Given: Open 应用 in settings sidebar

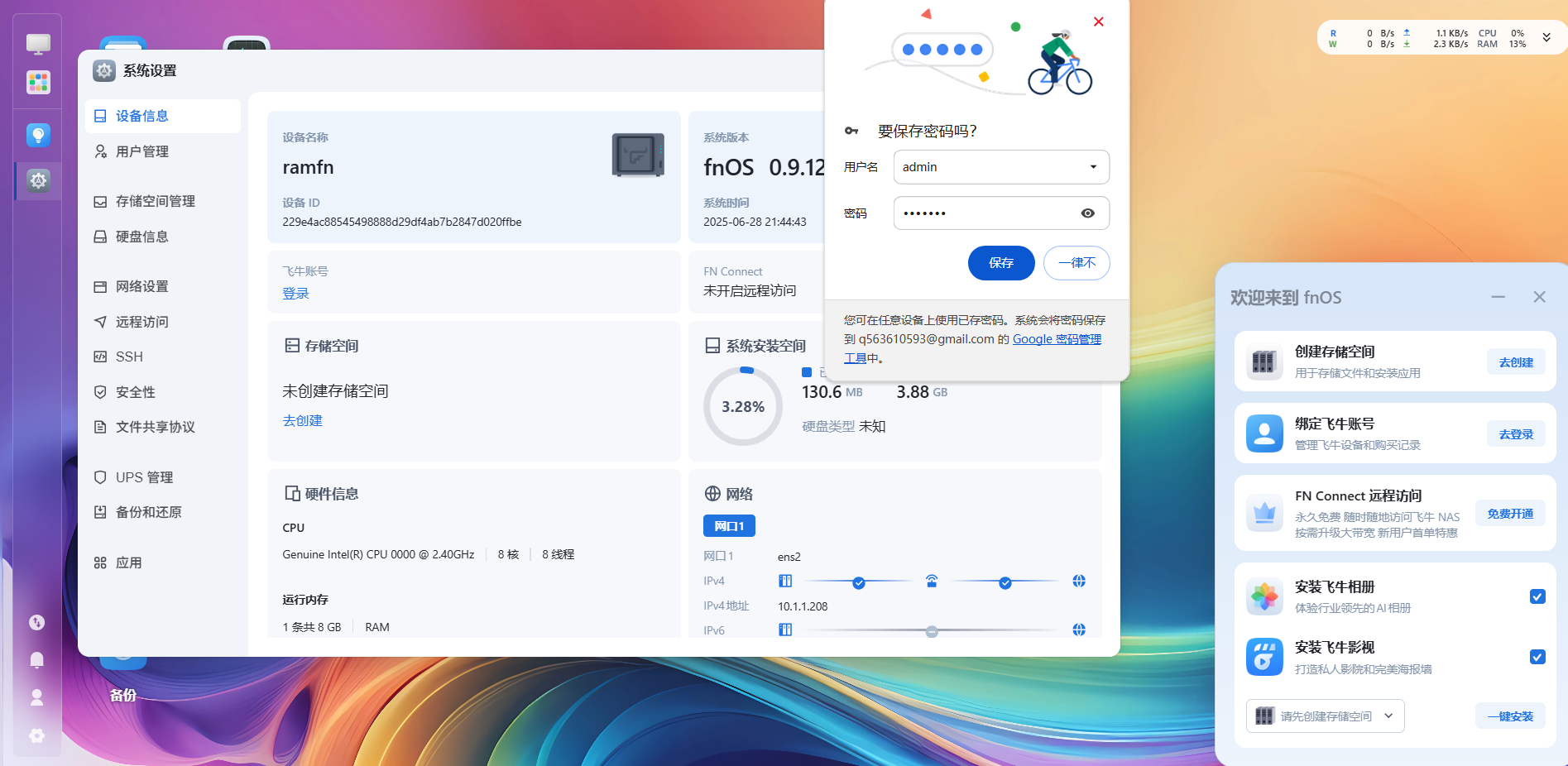Looking at the screenshot, I should point(163,563).
